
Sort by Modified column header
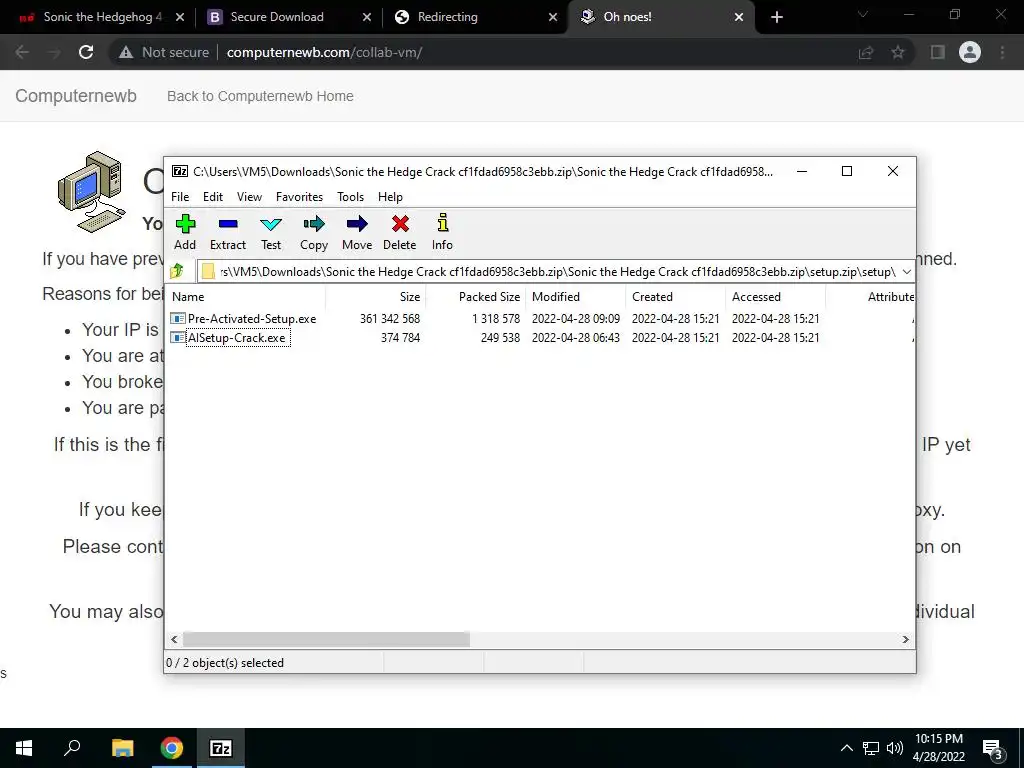pos(576,296)
